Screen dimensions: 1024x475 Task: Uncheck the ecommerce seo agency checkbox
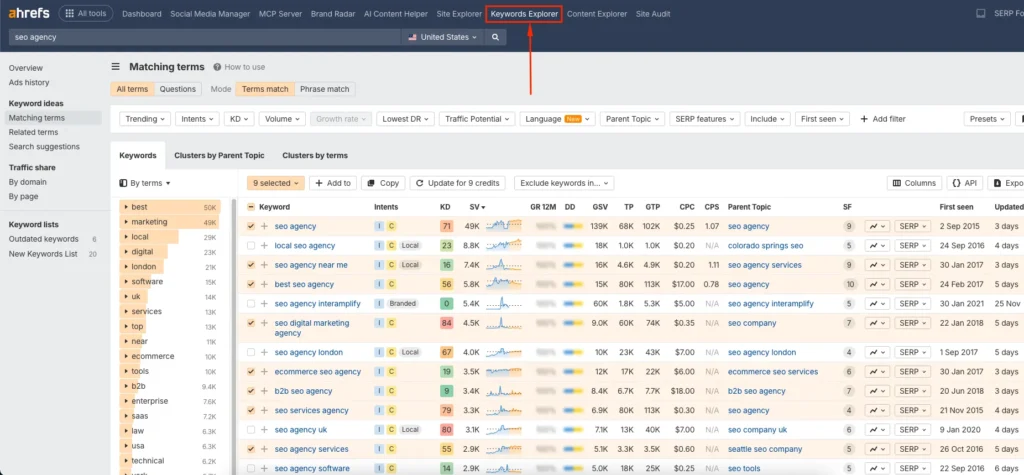pos(251,372)
